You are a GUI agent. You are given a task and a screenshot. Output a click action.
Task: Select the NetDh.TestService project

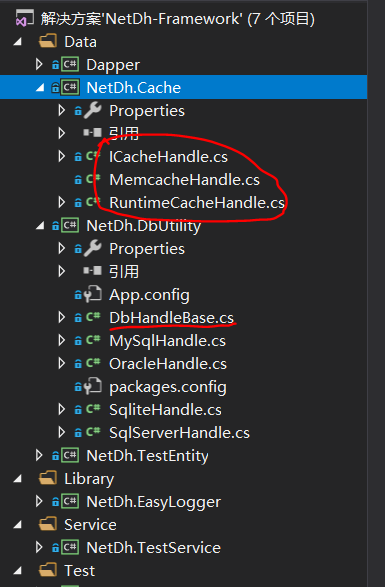tap(154, 548)
